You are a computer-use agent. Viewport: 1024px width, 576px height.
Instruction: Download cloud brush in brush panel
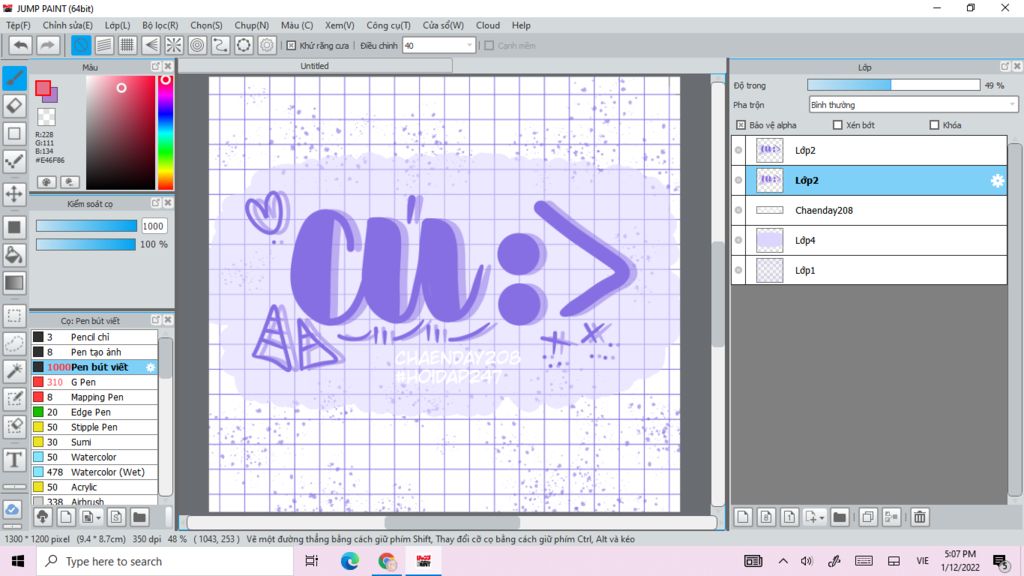42,517
